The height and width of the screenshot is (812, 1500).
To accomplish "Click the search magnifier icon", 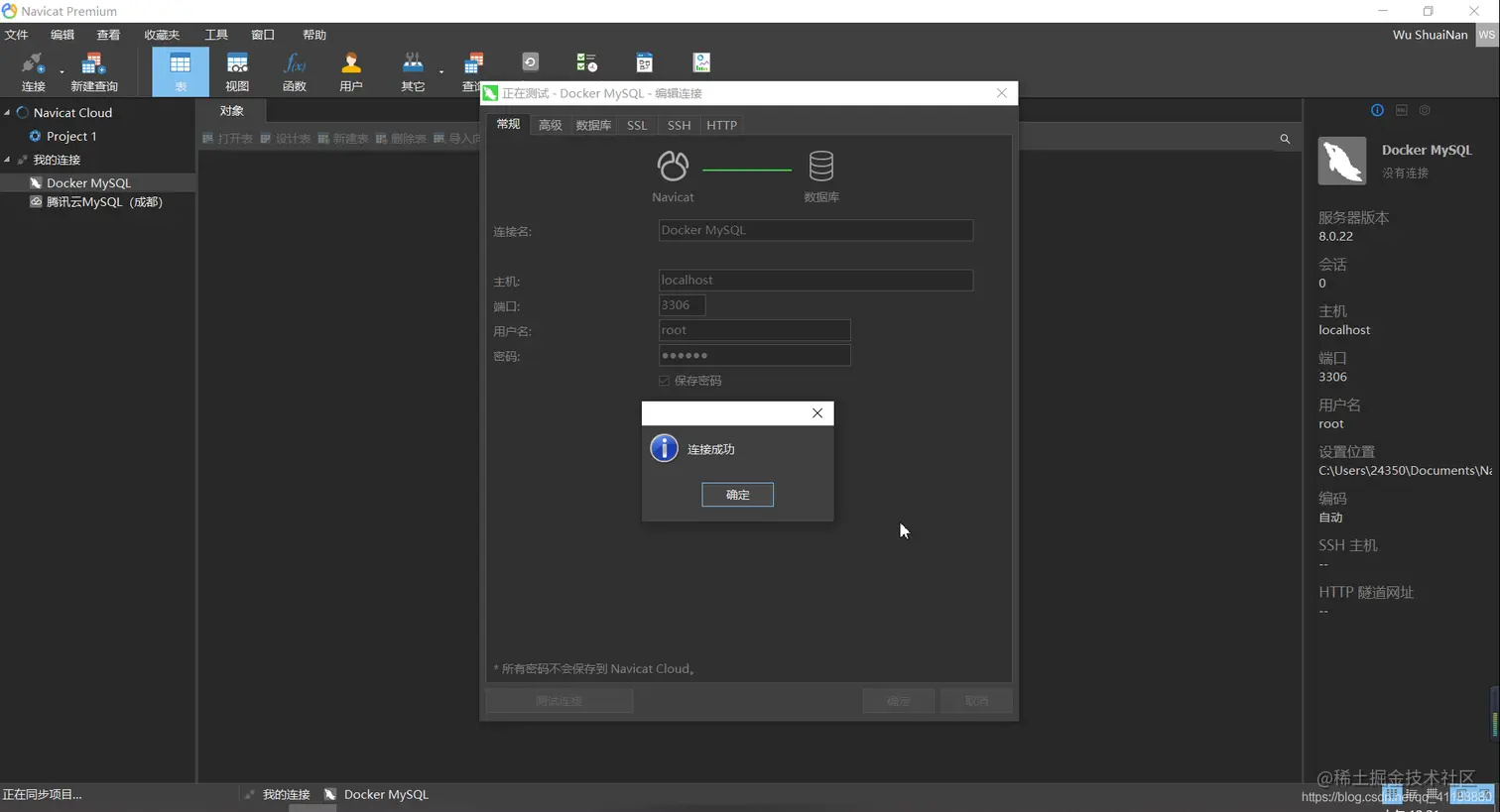I will coord(1285,139).
